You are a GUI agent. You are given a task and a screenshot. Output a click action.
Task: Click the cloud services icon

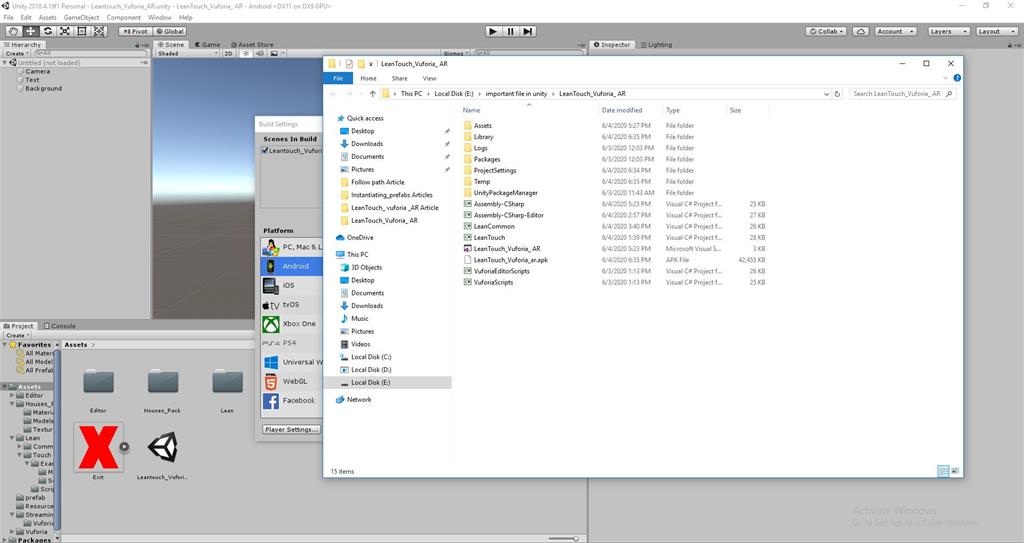pyautogui.click(x=861, y=31)
